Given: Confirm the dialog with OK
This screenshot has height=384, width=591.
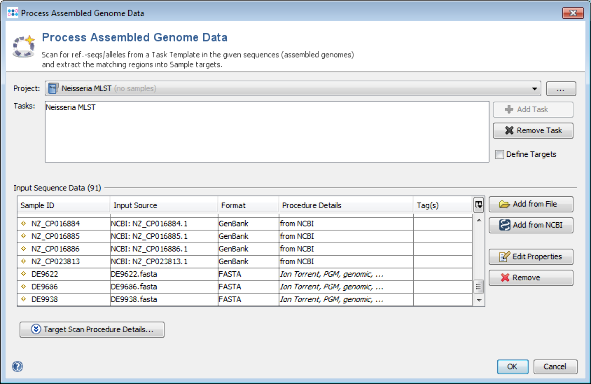Looking at the screenshot, I should tap(513, 366).
